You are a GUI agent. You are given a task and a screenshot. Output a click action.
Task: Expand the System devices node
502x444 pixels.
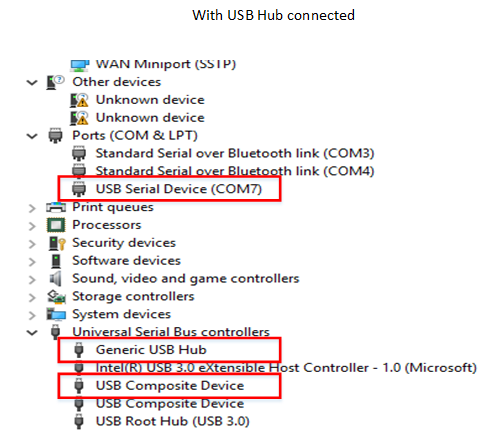click(x=32, y=315)
